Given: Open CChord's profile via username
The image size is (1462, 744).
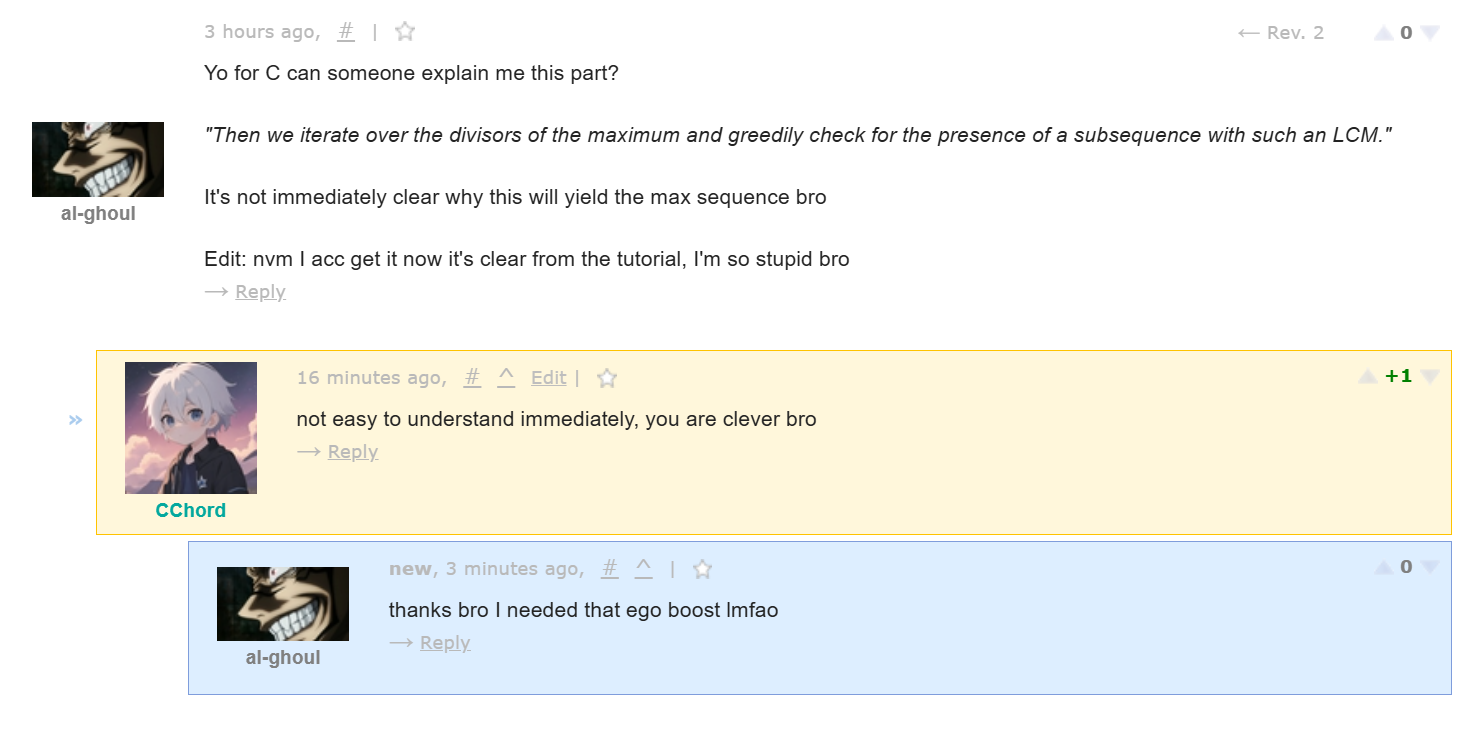Looking at the screenshot, I should [x=191, y=510].
